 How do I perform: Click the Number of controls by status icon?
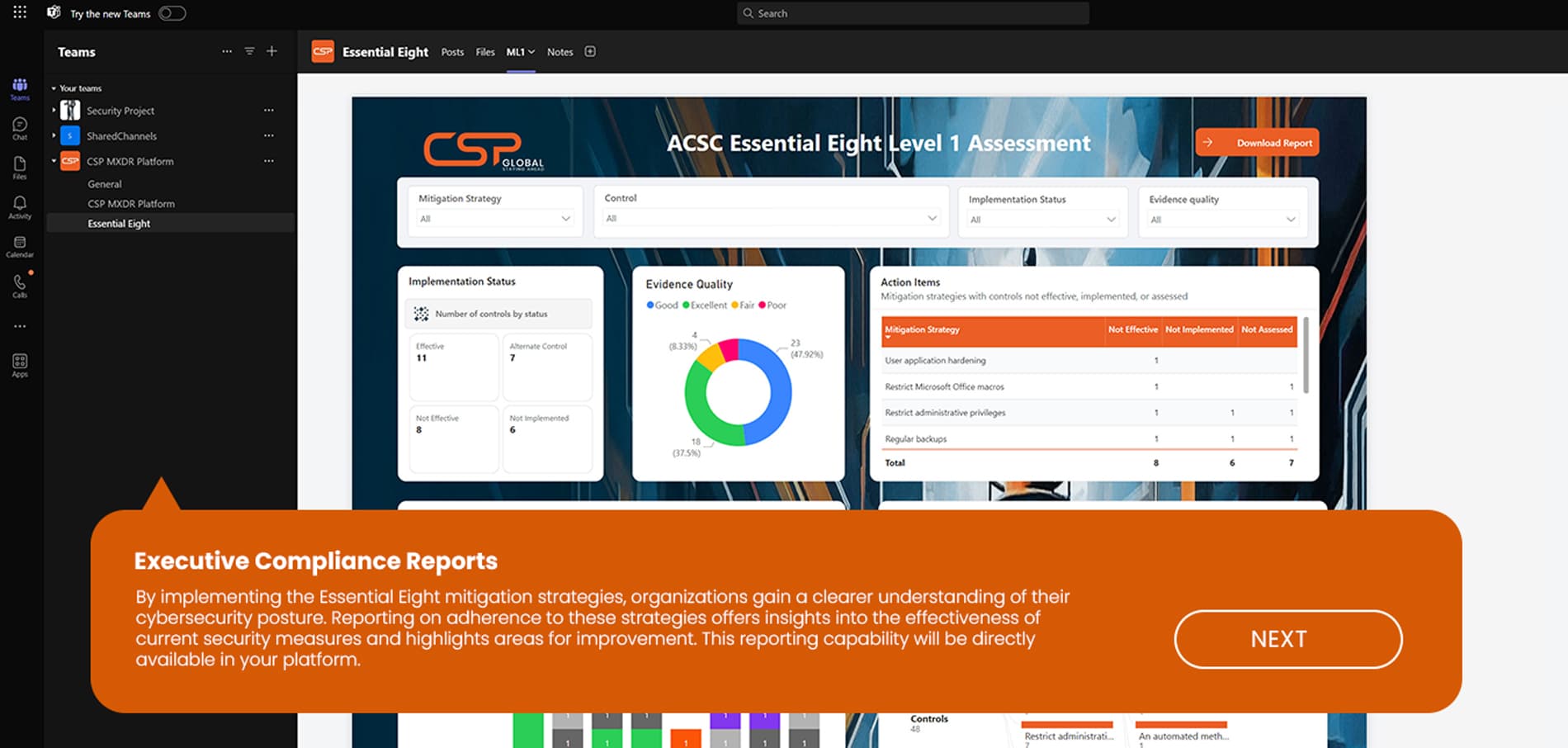[x=421, y=314]
